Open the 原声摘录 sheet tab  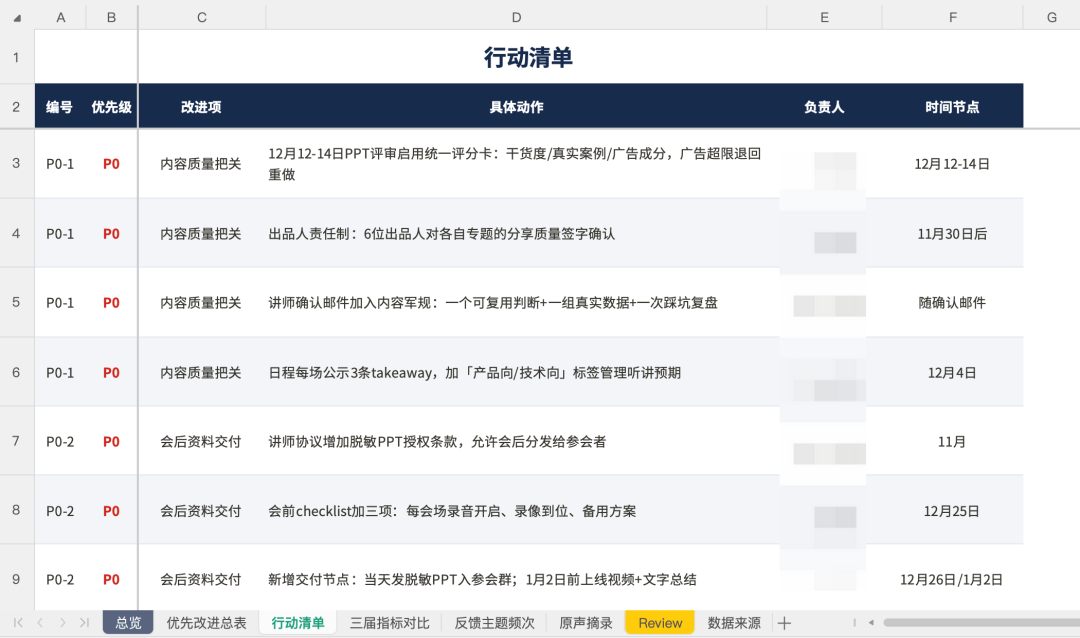(x=585, y=623)
